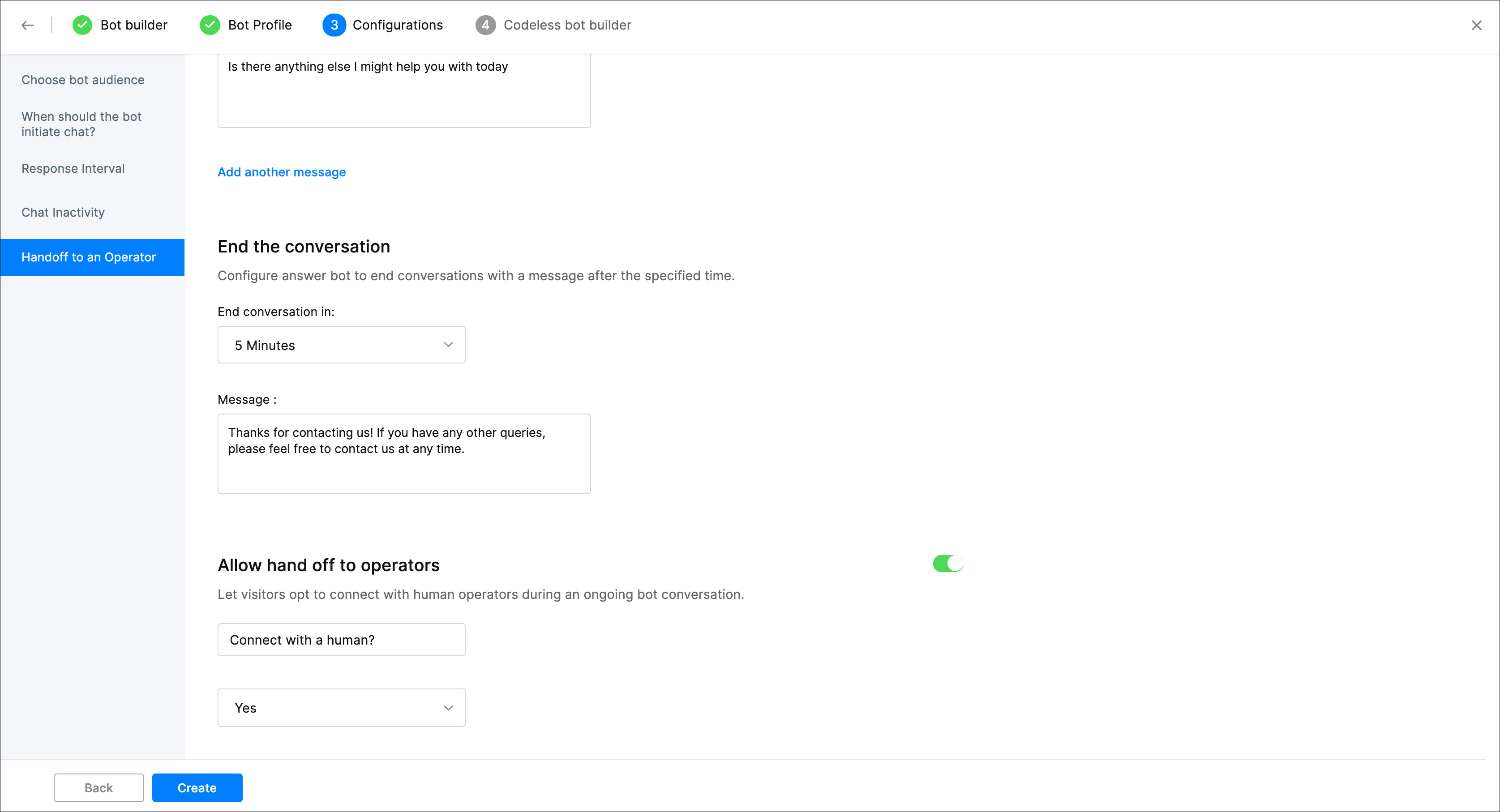
Task: Click Add another message link
Action: click(x=282, y=172)
